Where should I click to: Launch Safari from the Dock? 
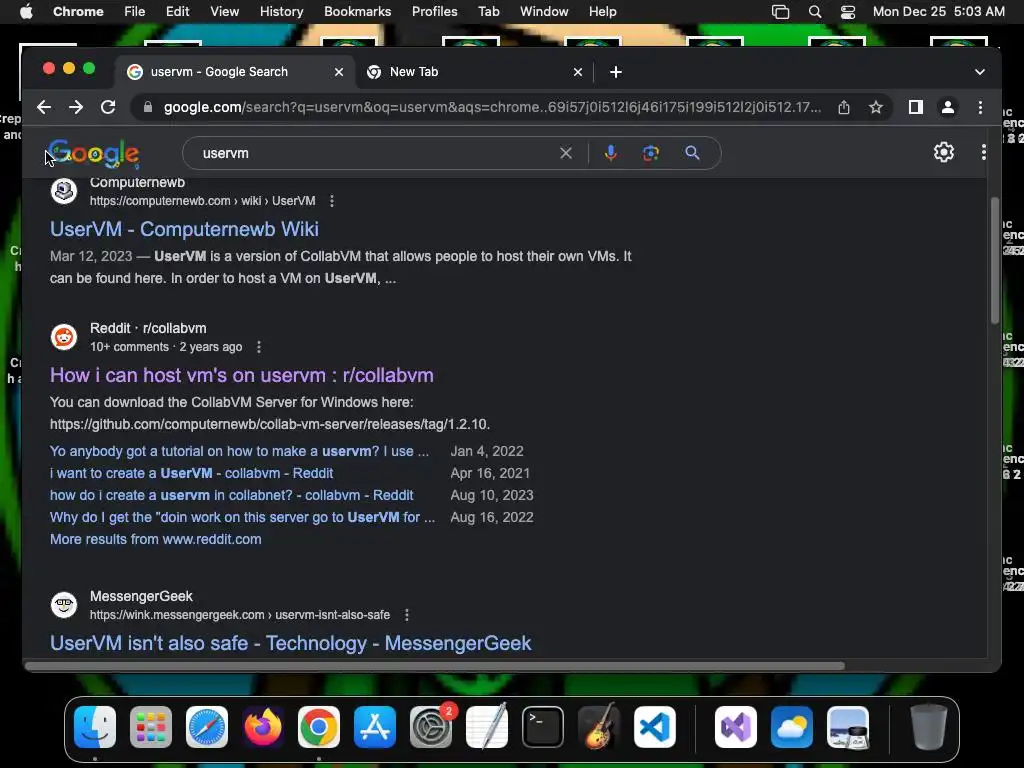click(207, 727)
